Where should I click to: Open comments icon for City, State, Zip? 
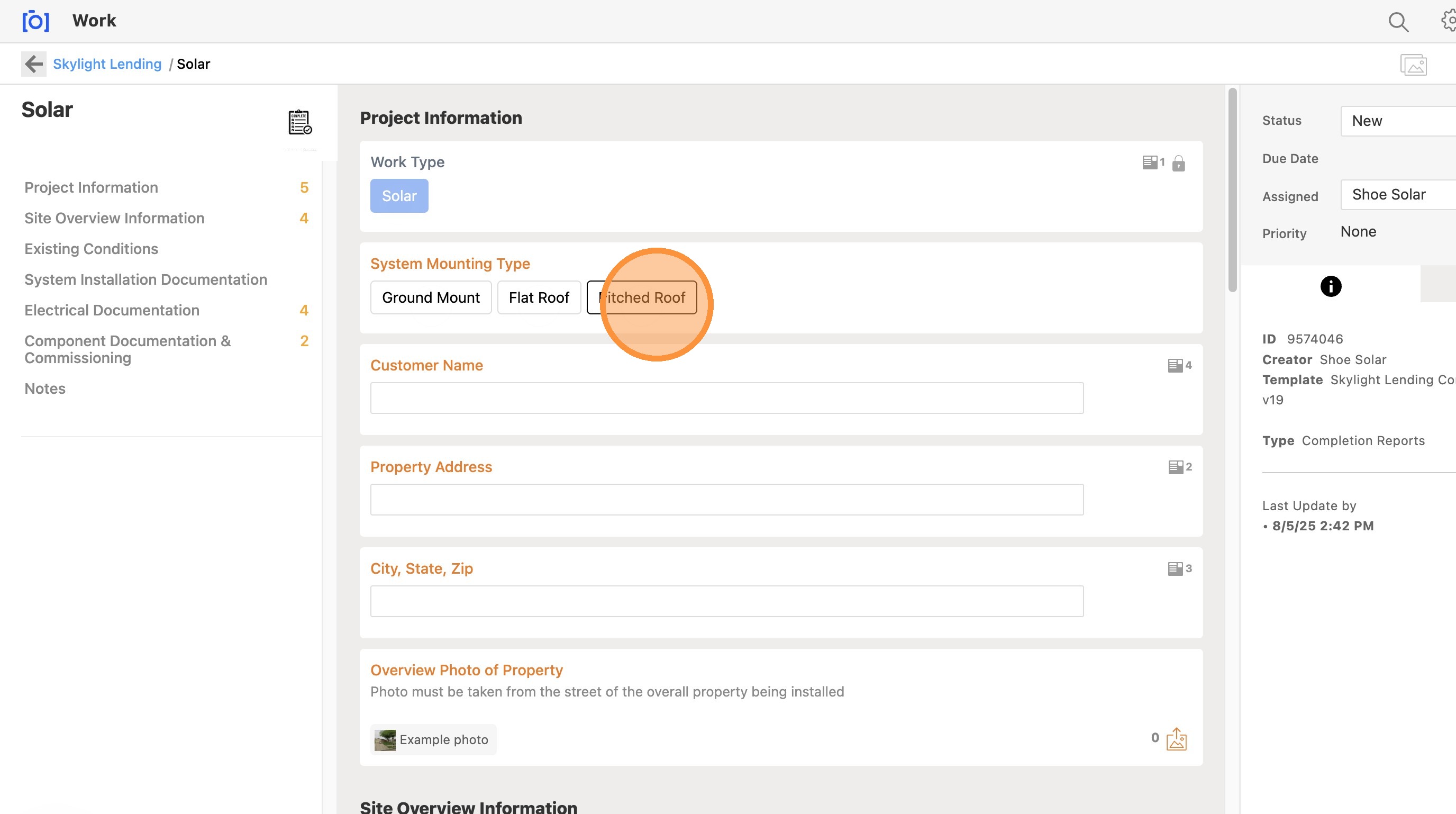point(1180,568)
